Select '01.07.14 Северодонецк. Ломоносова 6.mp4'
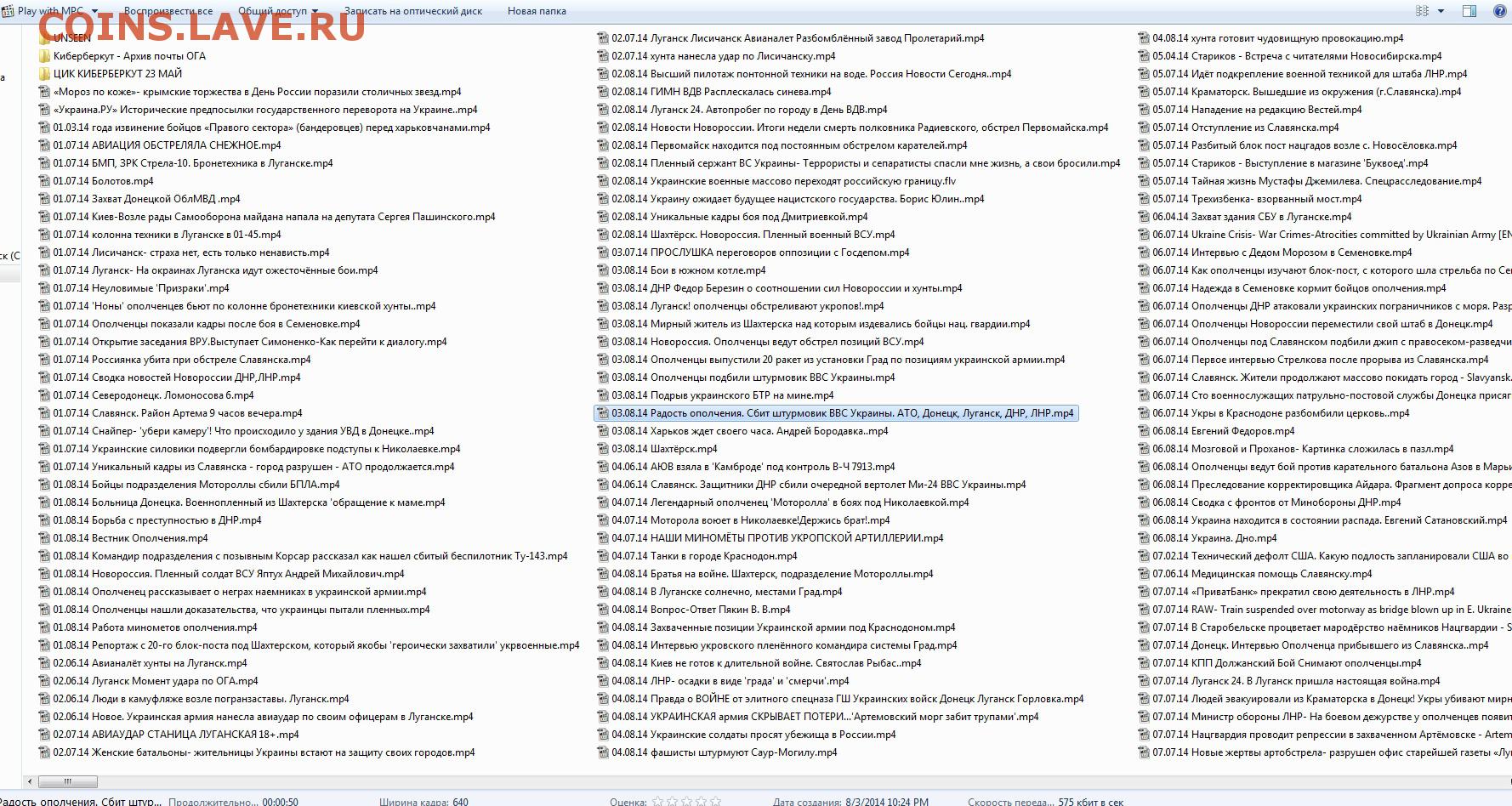 146,395
